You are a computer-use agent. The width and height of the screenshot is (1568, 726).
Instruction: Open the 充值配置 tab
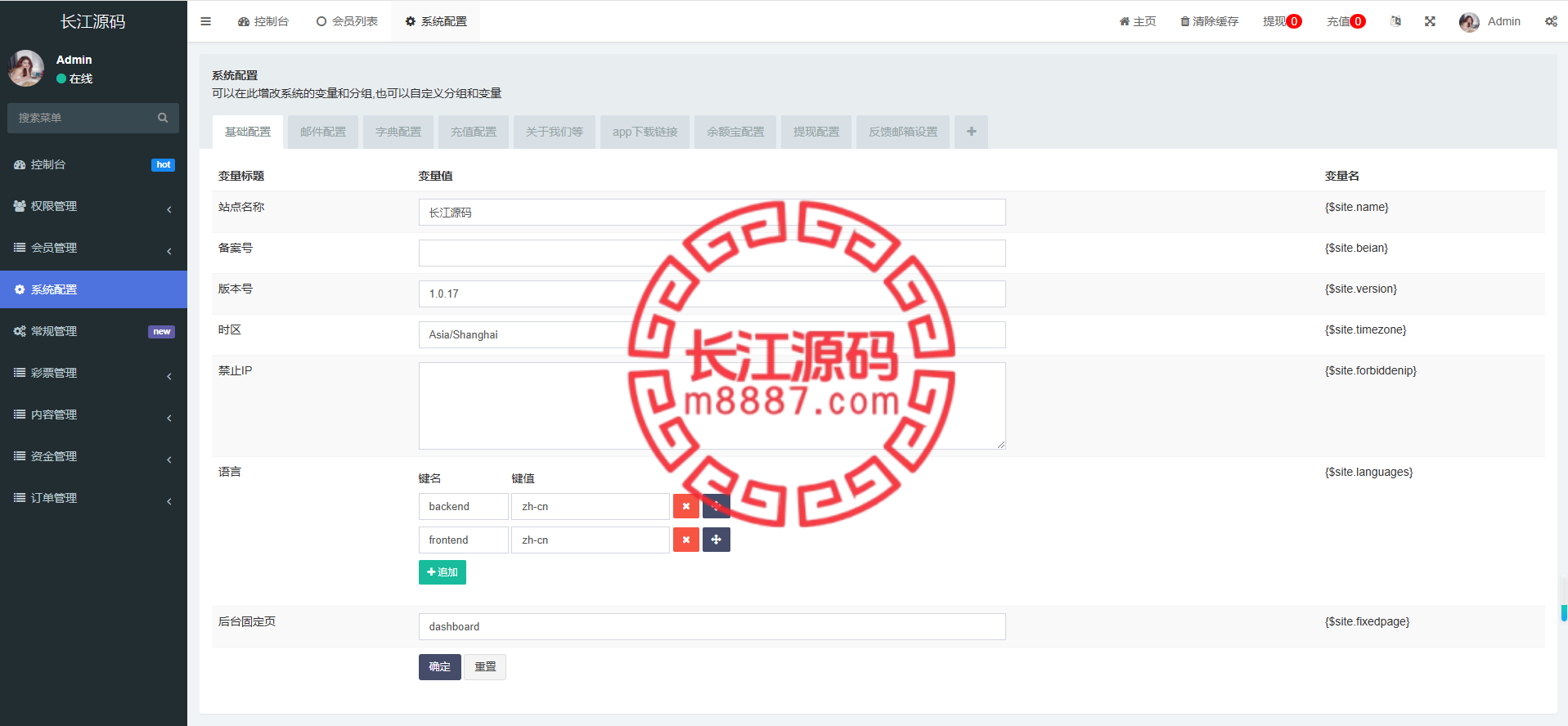click(474, 132)
